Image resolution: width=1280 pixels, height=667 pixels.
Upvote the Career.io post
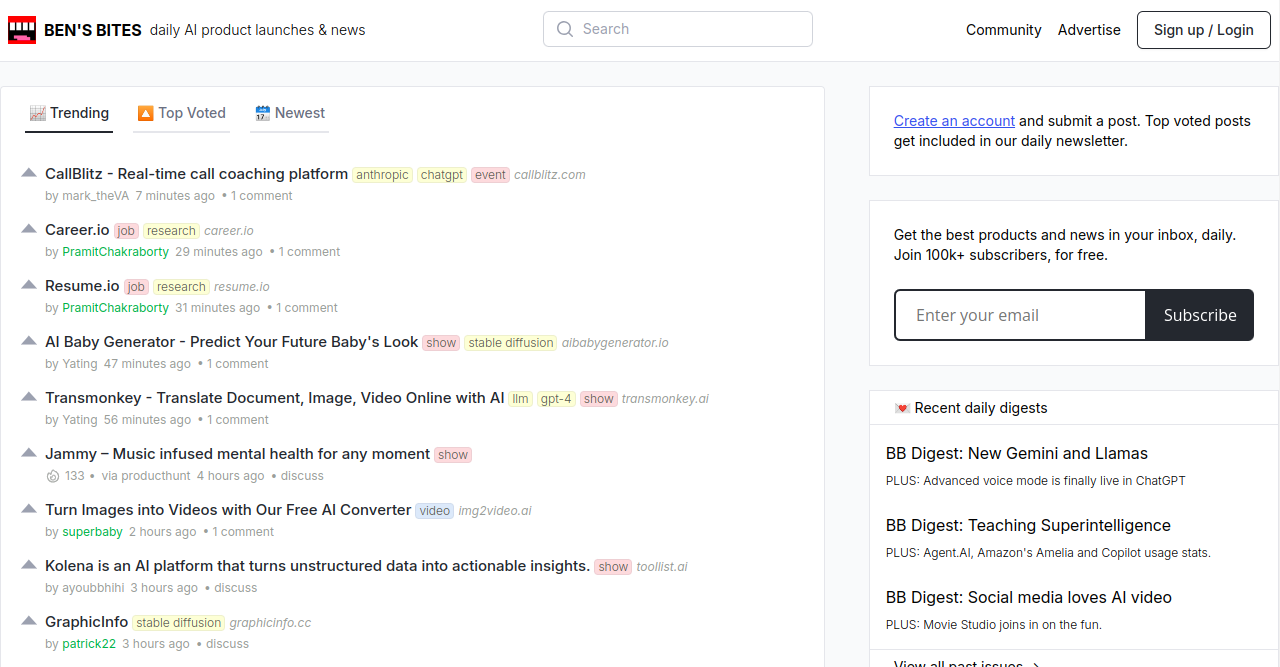pos(29,229)
